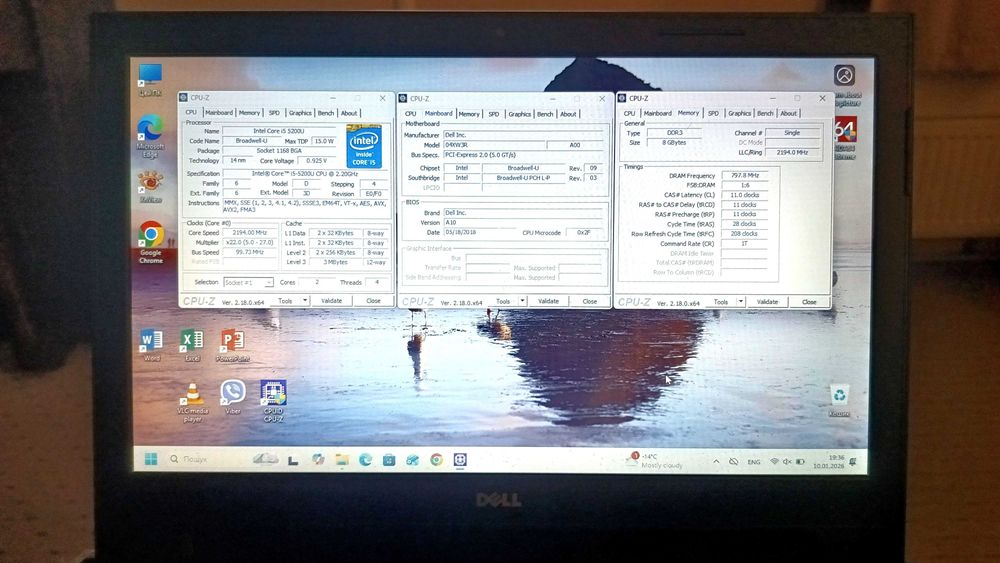The image size is (1000, 563).
Task: Open Tools dropdown arrow in CPU window
Action: (x=305, y=300)
